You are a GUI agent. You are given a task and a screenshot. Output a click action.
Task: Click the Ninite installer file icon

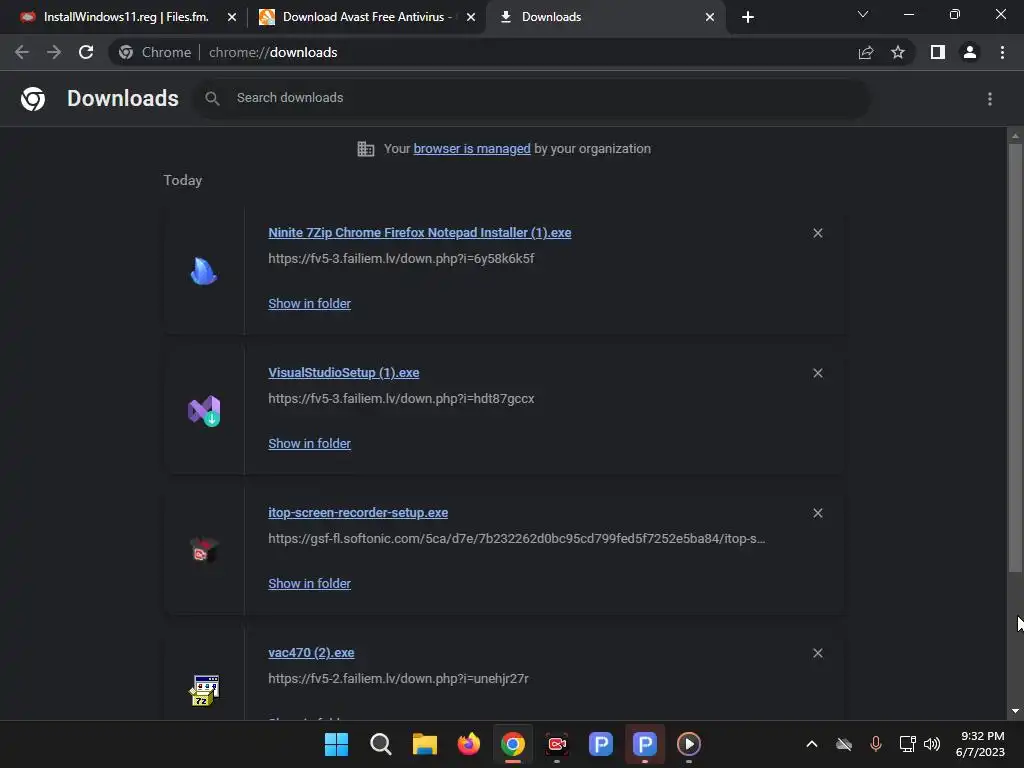point(204,271)
